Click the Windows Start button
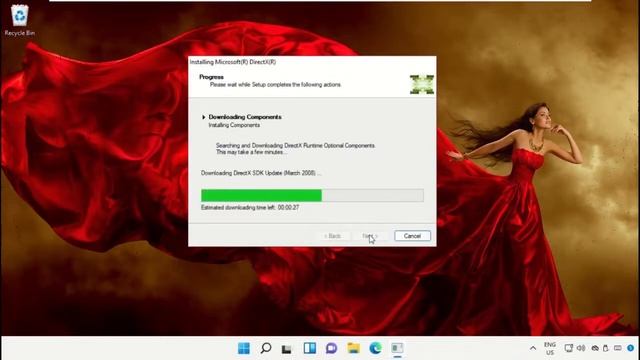 coord(244,348)
